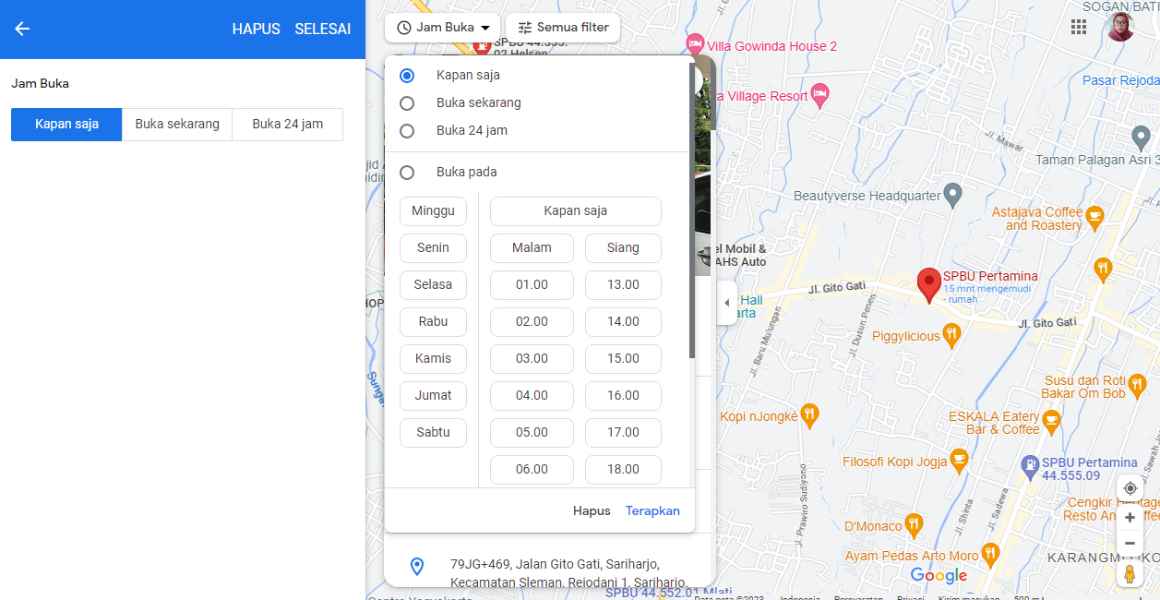
Task: Open Semua filter chip
Action: 563,27
